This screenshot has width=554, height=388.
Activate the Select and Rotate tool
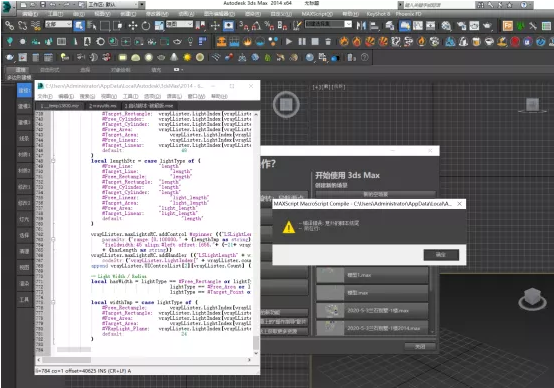point(146,25)
